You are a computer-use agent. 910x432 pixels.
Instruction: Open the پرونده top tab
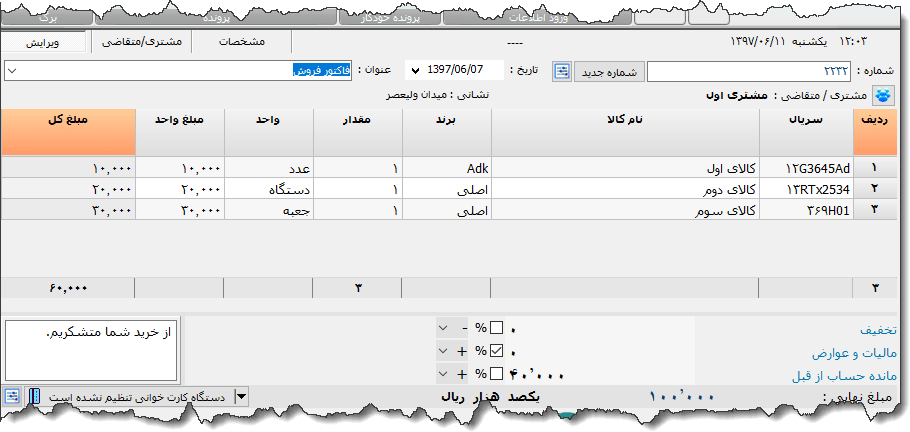point(216,18)
